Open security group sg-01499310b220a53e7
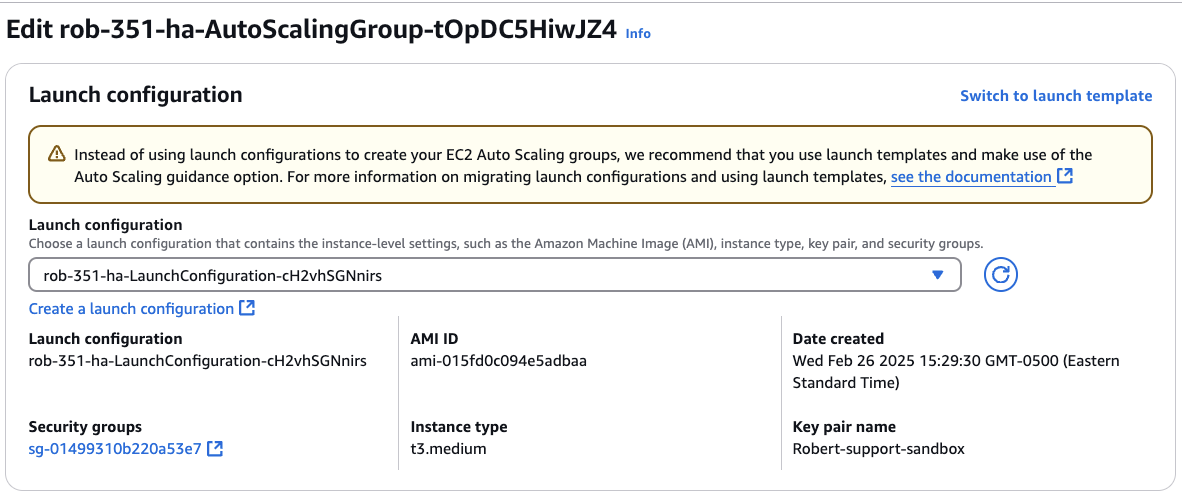Viewport: 1182px width, 495px height. click(x=115, y=449)
